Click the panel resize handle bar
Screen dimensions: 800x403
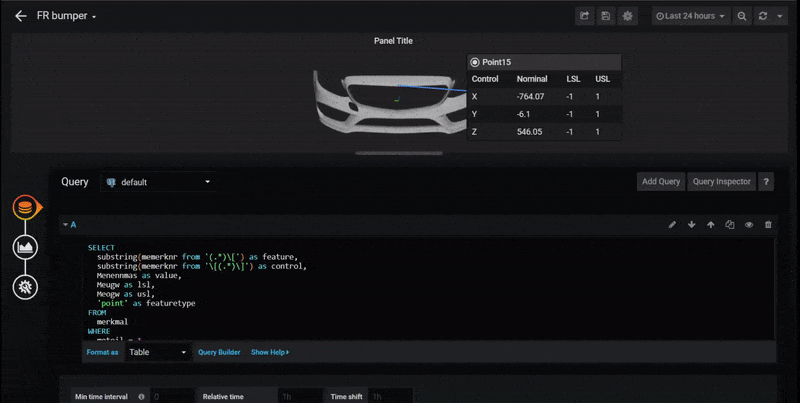pyautogui.click(x=399, y=153)
